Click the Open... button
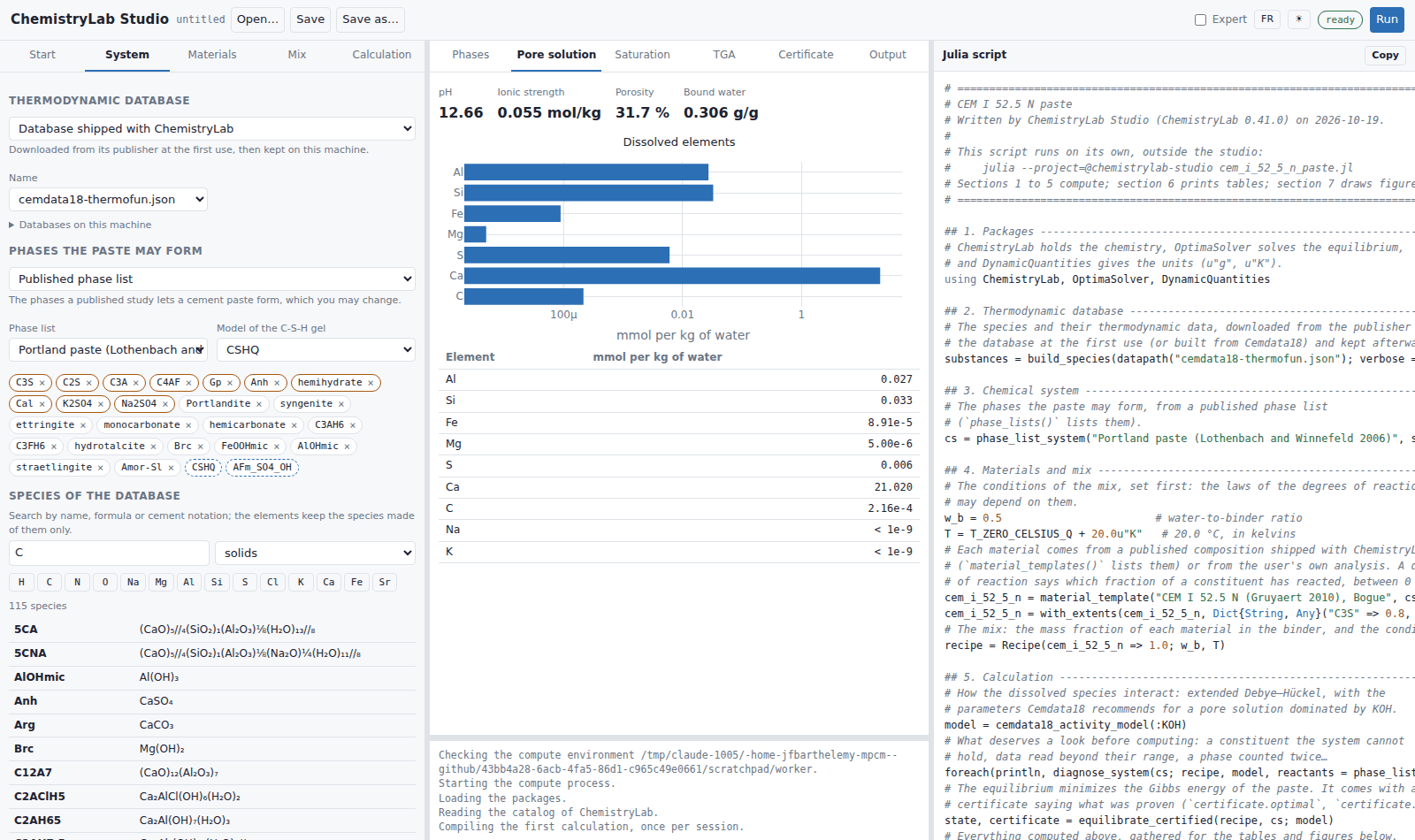Image resolution: width=1415 pixels, height=840 pixels. click(257, 19)
